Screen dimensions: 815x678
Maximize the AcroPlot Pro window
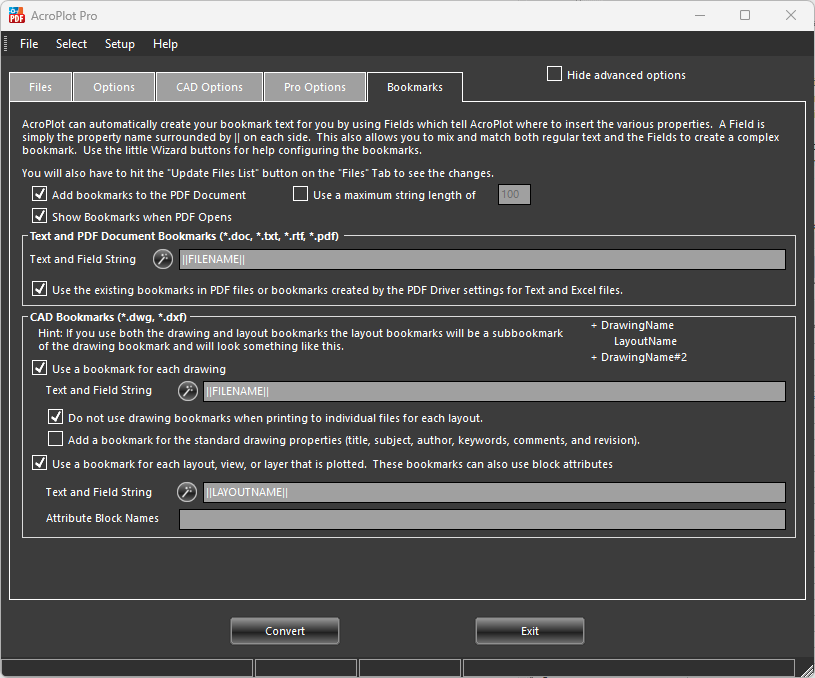tap(745, 16)
